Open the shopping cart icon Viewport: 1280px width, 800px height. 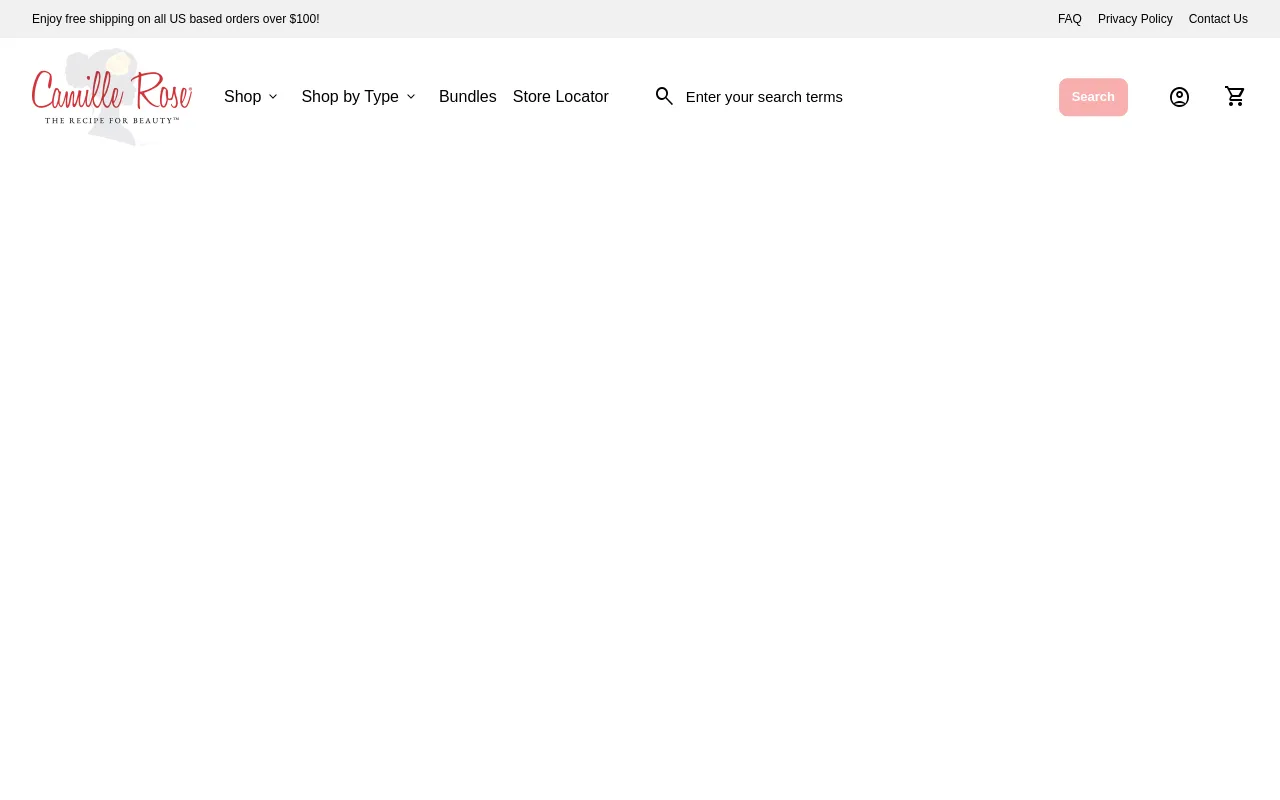tap(1235, 97)
